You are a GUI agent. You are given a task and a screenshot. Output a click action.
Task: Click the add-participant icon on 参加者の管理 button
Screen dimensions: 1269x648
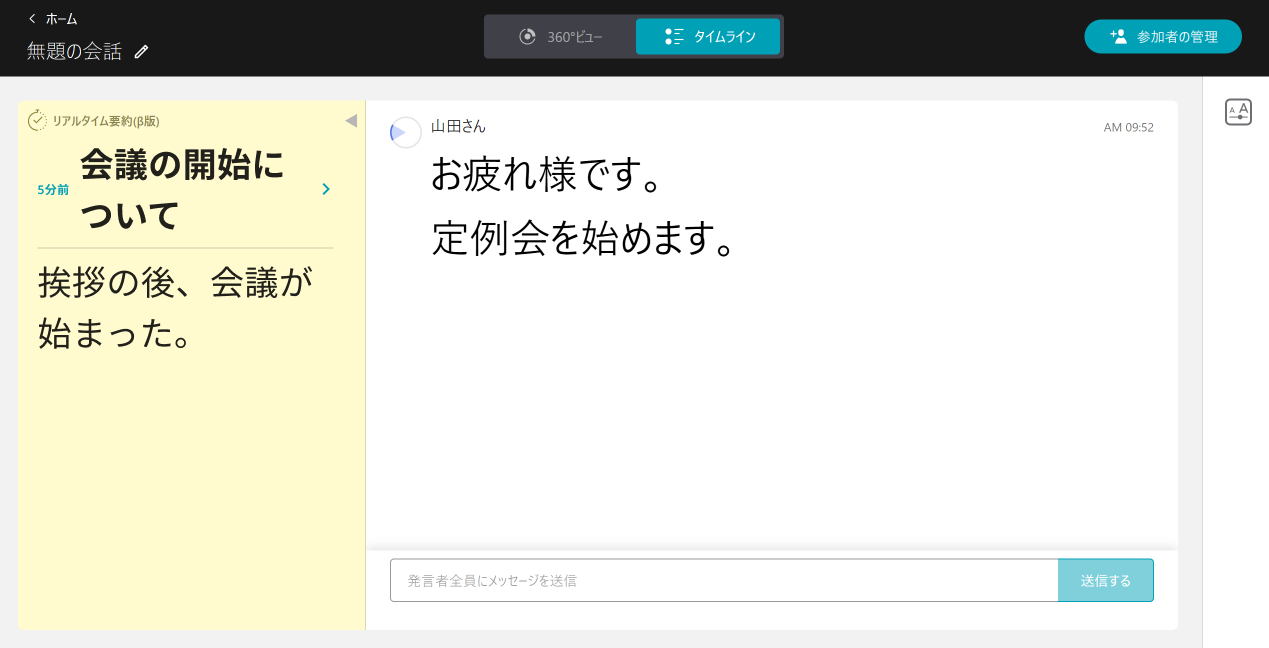[x=1117, y=36]
